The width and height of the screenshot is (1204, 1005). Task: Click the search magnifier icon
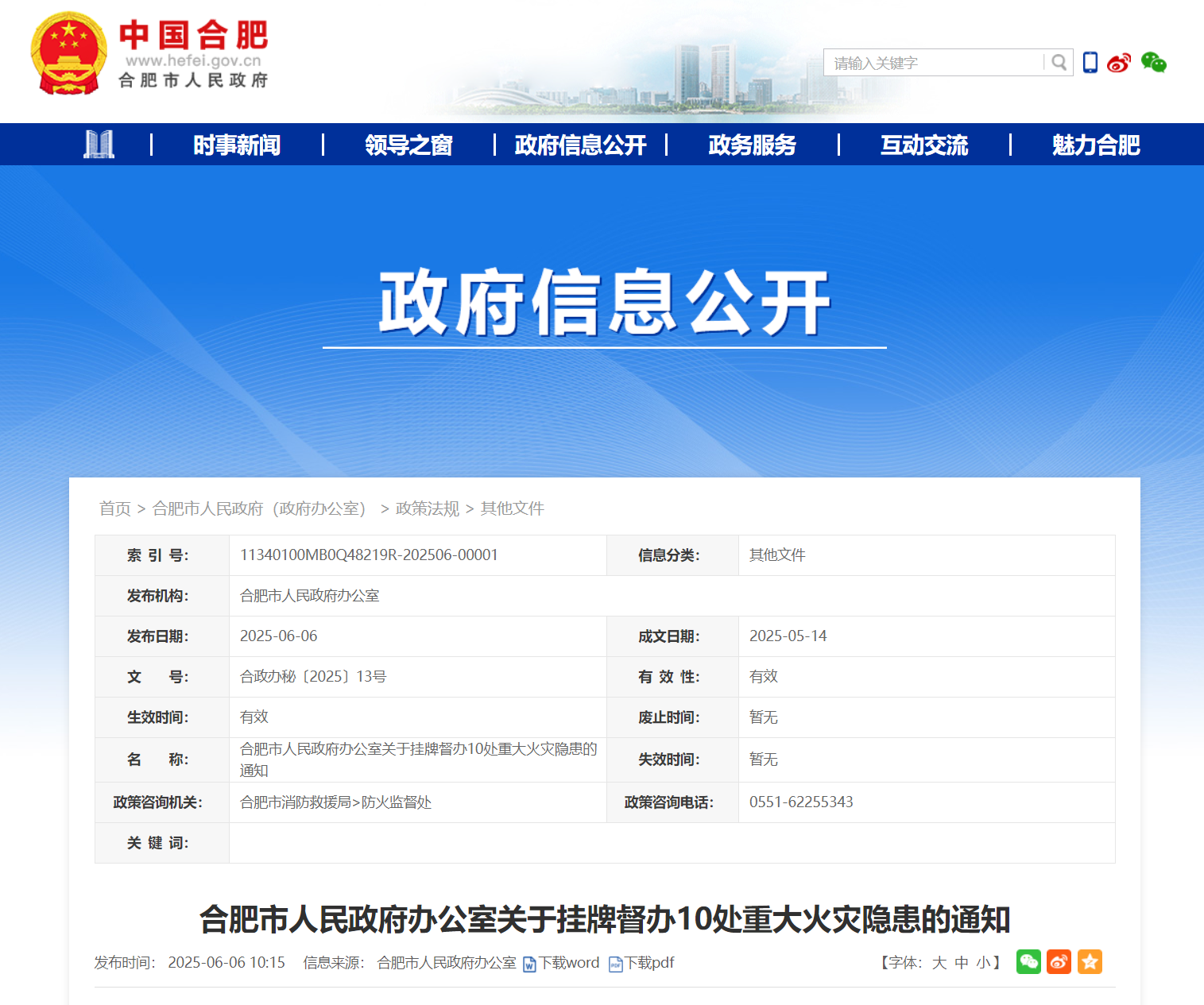pyautogui.click(x=1059, y=62)
